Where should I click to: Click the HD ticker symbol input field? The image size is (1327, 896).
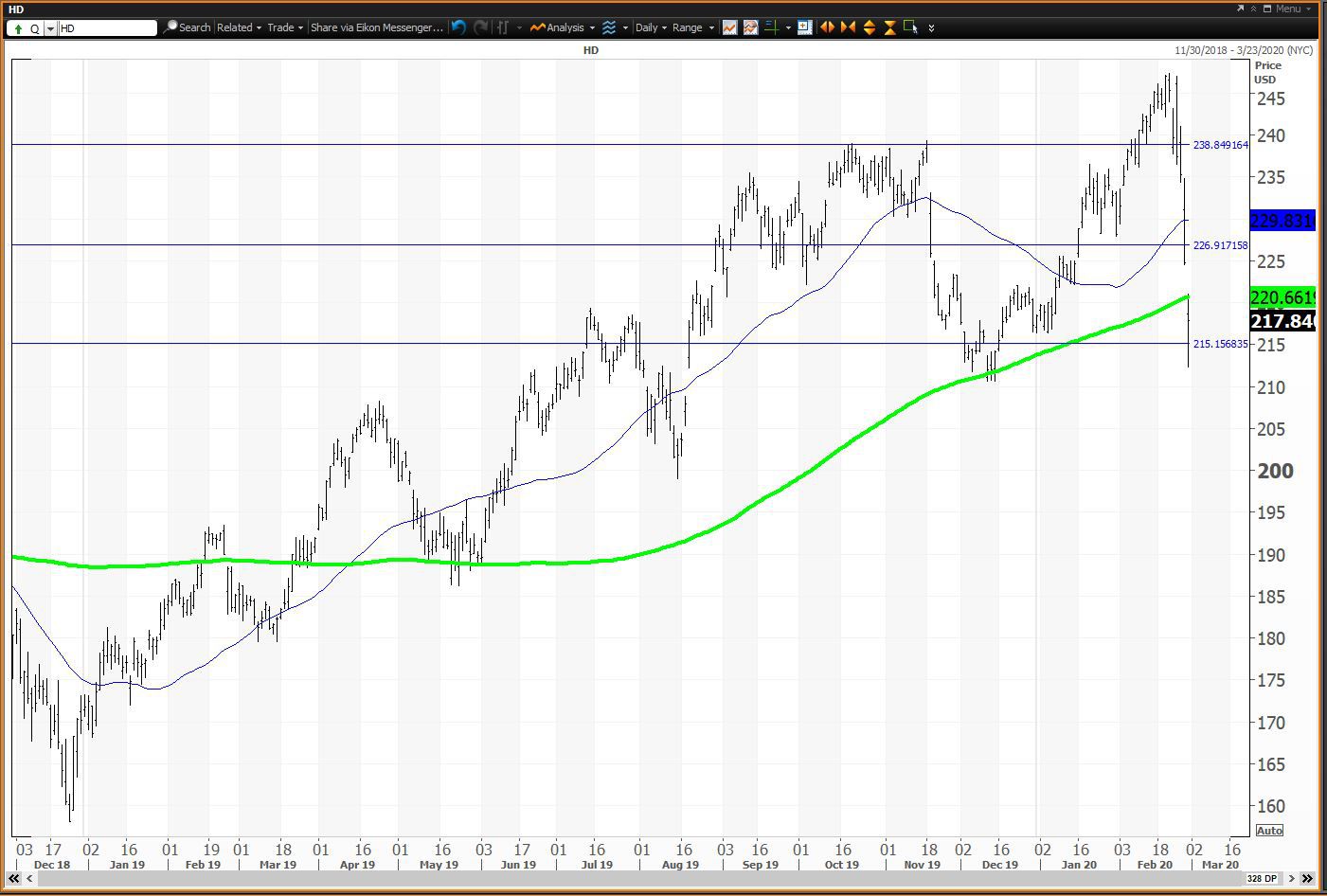coord(106,28)
